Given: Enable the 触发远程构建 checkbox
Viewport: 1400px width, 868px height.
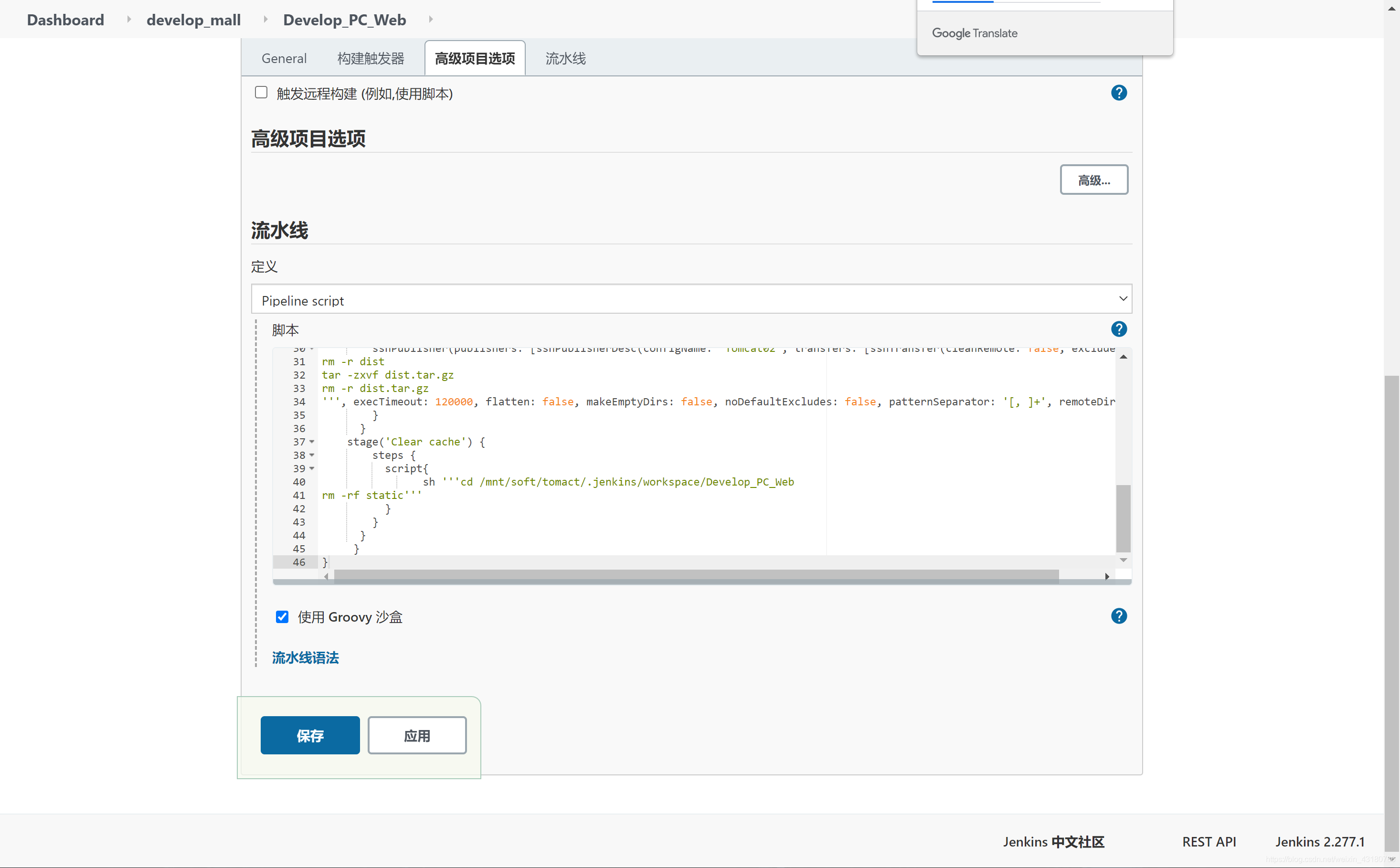Looking at the screenshot, I should click(261, 93).
